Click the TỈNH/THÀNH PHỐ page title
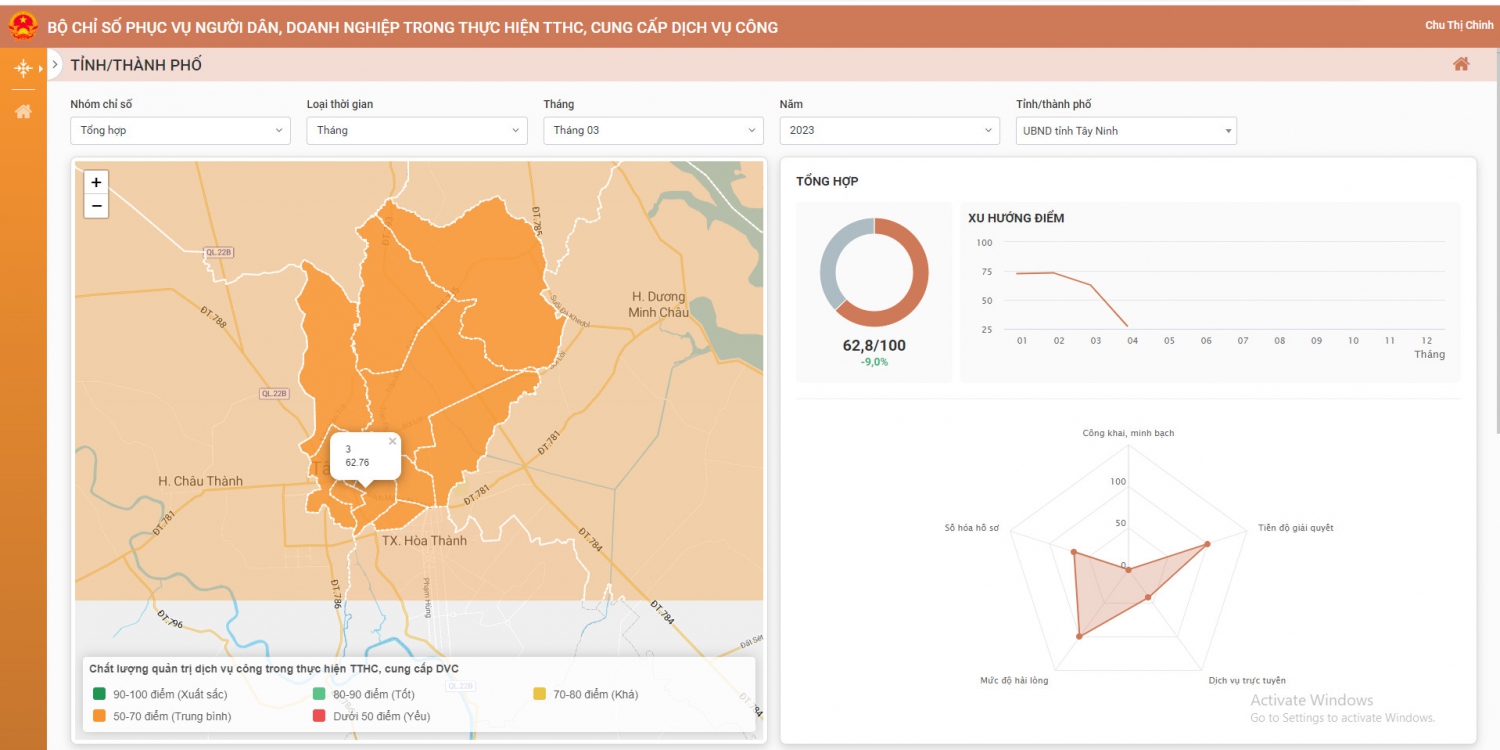1500x750 pixels. [x=136, y=65]
